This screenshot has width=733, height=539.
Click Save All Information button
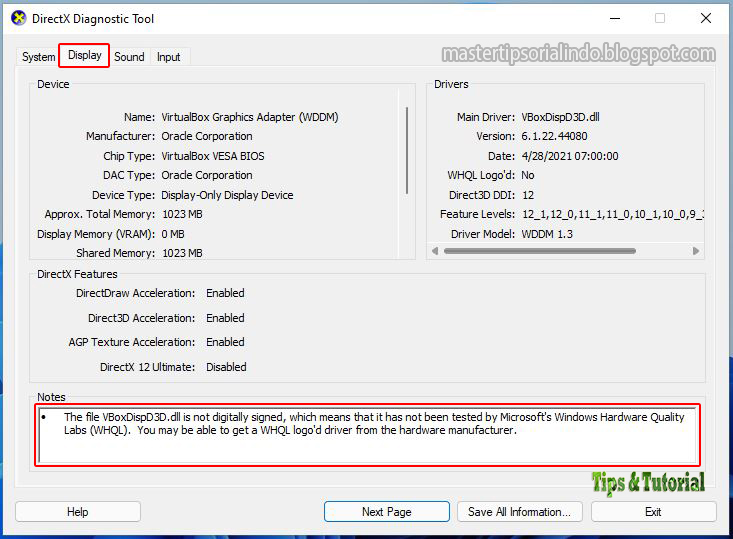[x=519, y=512]
